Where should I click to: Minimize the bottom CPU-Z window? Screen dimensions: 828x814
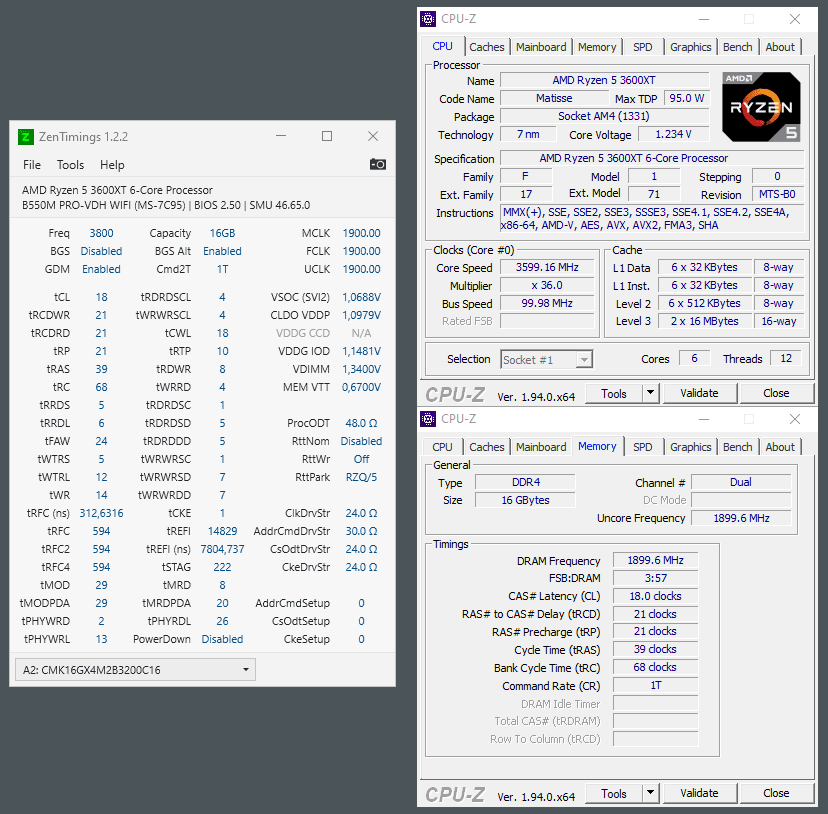(x=703, y=419)
